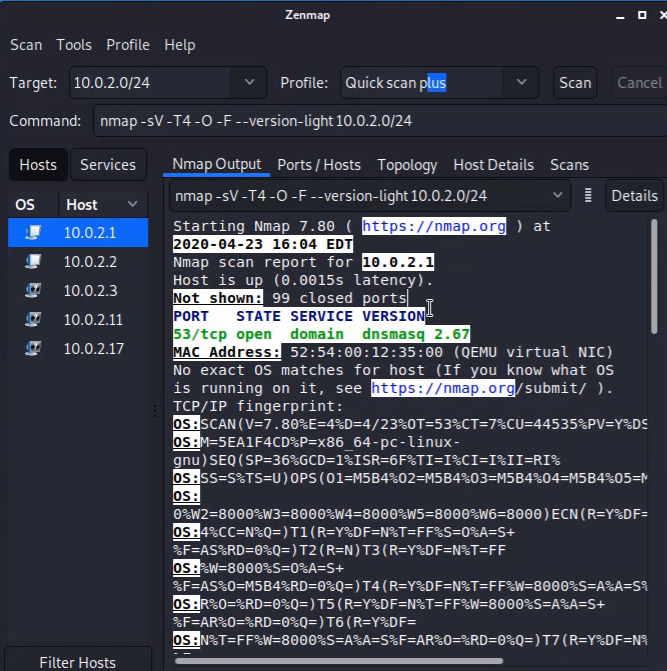Click the Details button
Screen dimensions: 667x671
point(634,196)
